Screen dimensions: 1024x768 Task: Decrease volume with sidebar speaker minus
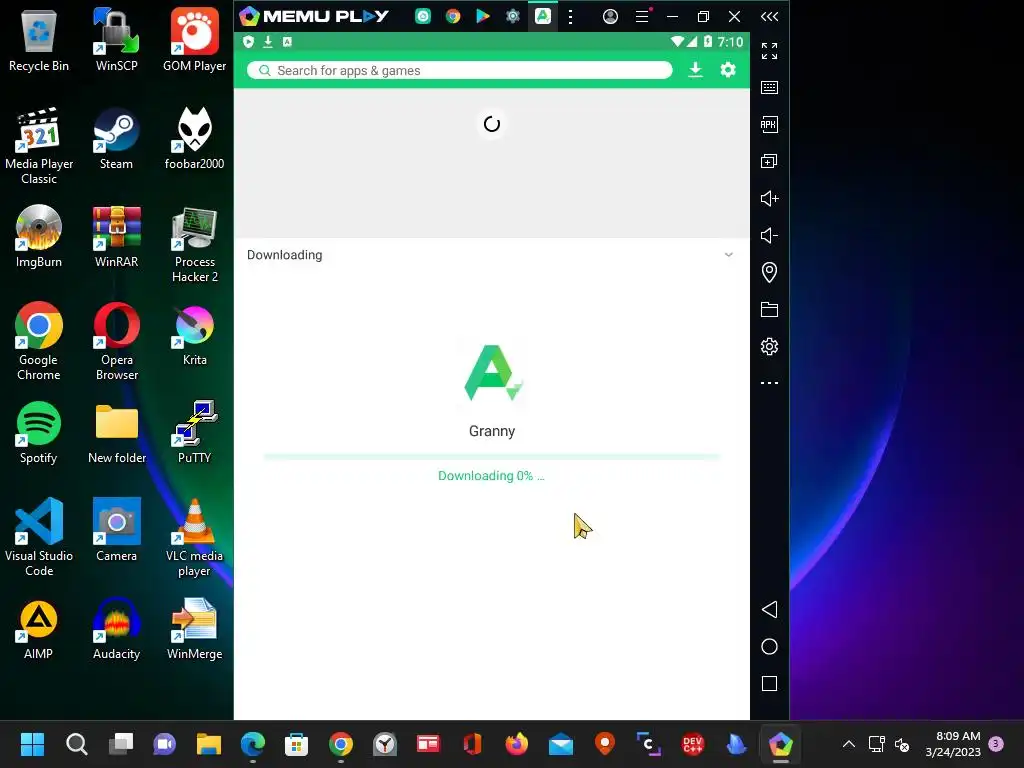tap(769, 235)
